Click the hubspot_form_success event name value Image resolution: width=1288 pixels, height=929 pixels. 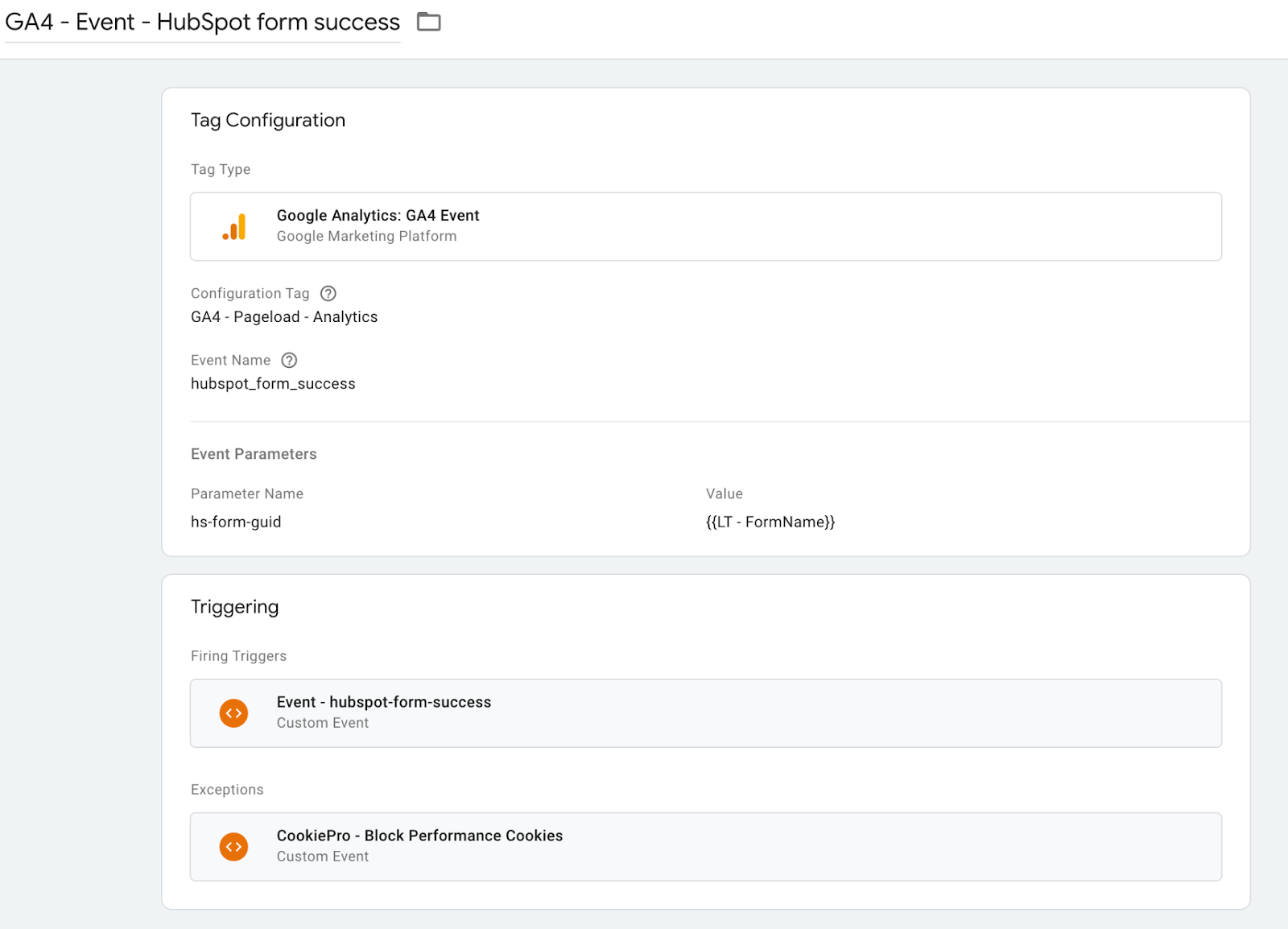[273, 384]
